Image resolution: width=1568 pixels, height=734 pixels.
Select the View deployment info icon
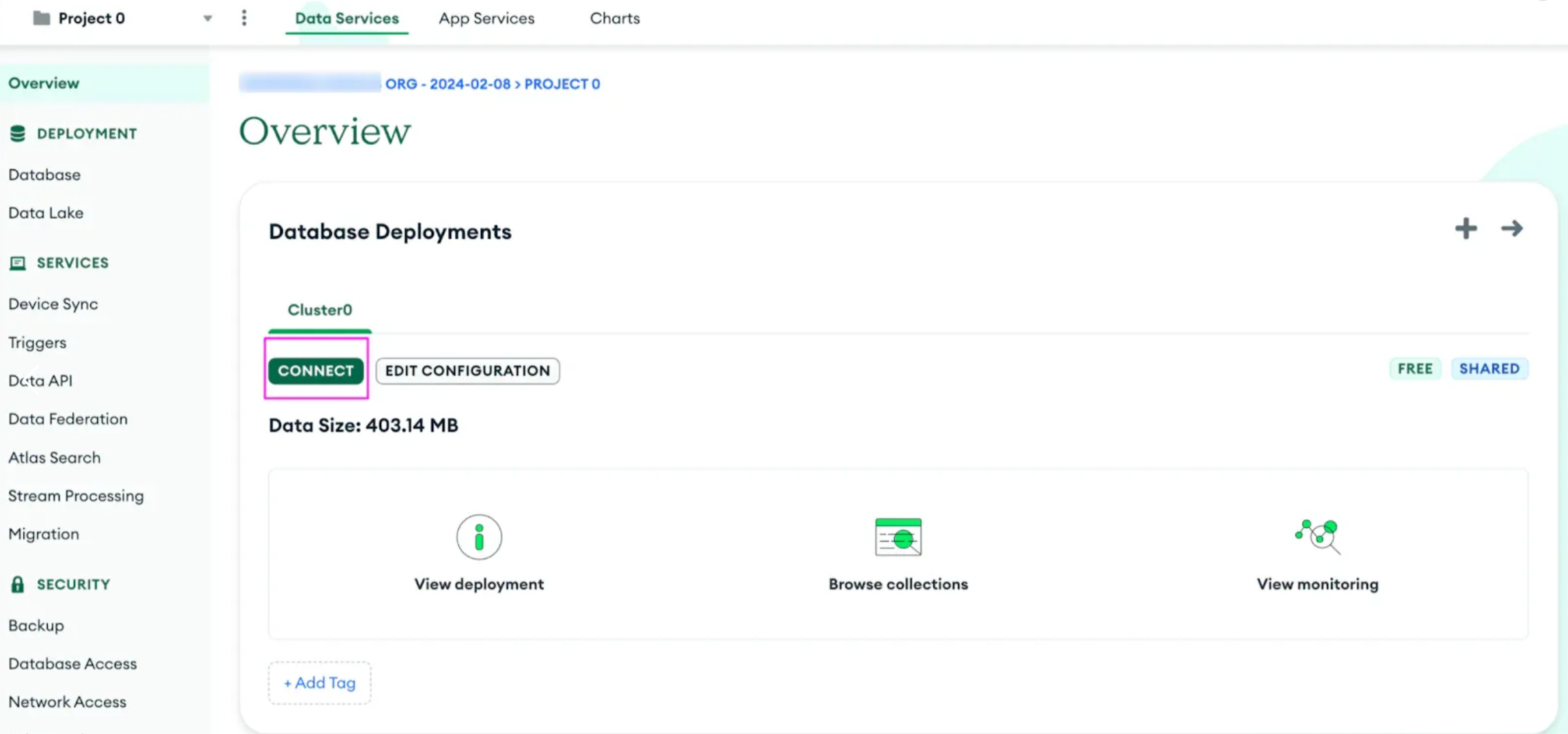point(478,537)
